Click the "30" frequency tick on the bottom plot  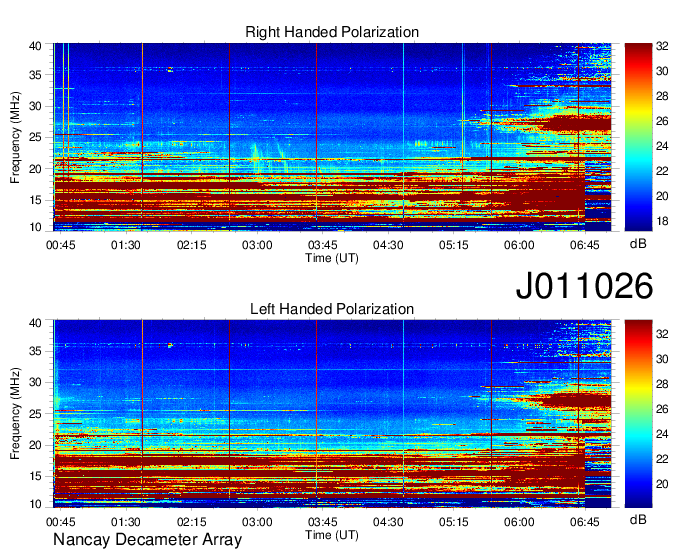pyautogui.click(x=35, y=382)
